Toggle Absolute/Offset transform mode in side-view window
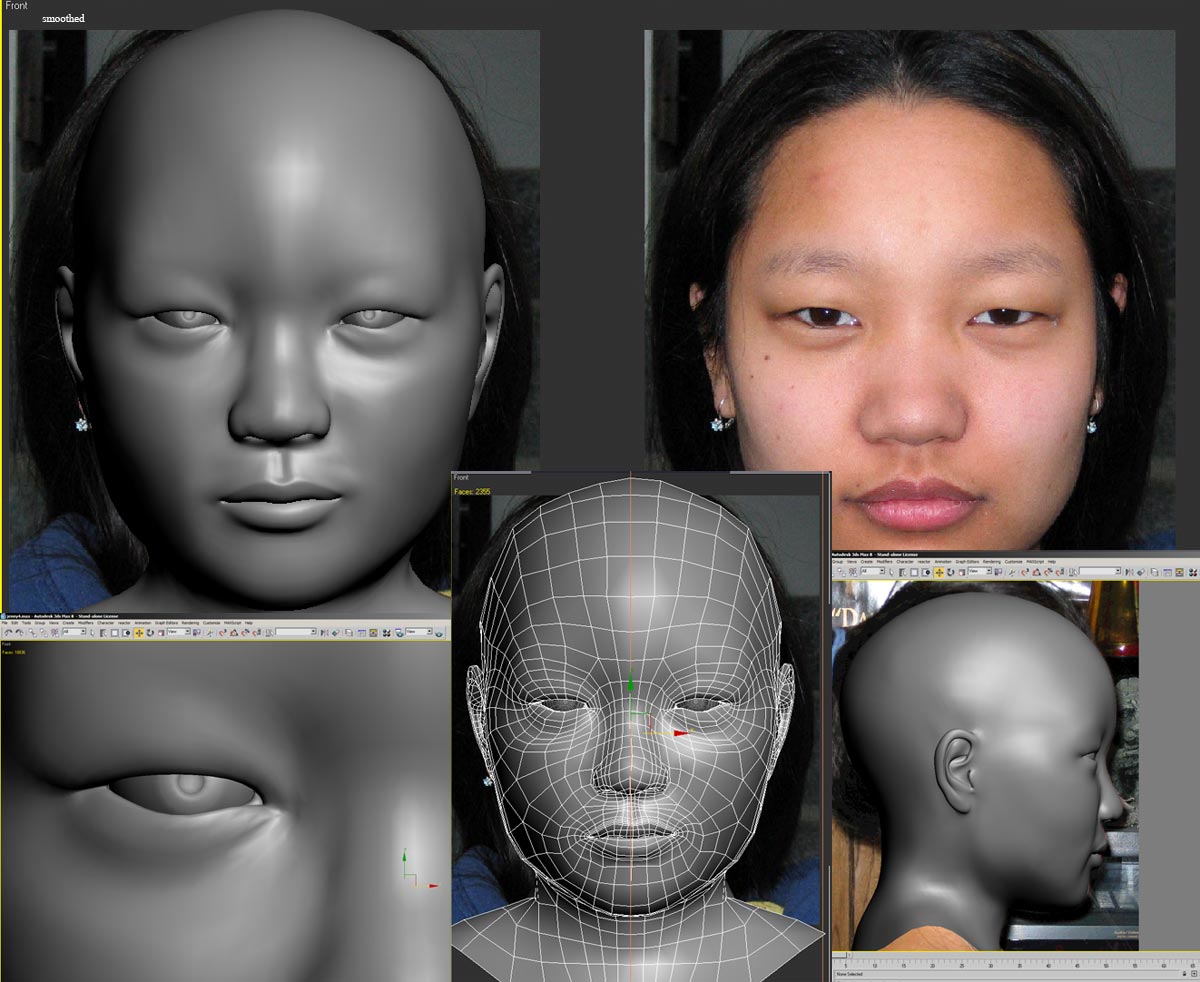This screenshot has width=1200, height=982. (1194, 974)
